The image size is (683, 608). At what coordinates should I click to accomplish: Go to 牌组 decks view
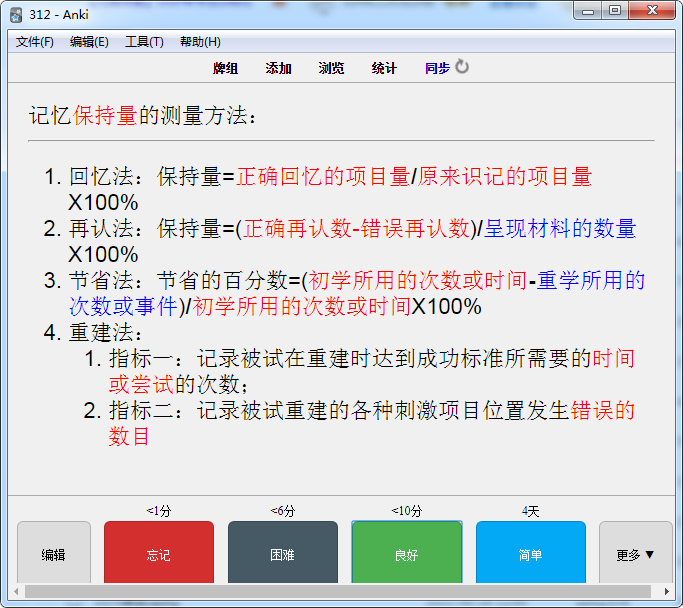tap(225, 68)
